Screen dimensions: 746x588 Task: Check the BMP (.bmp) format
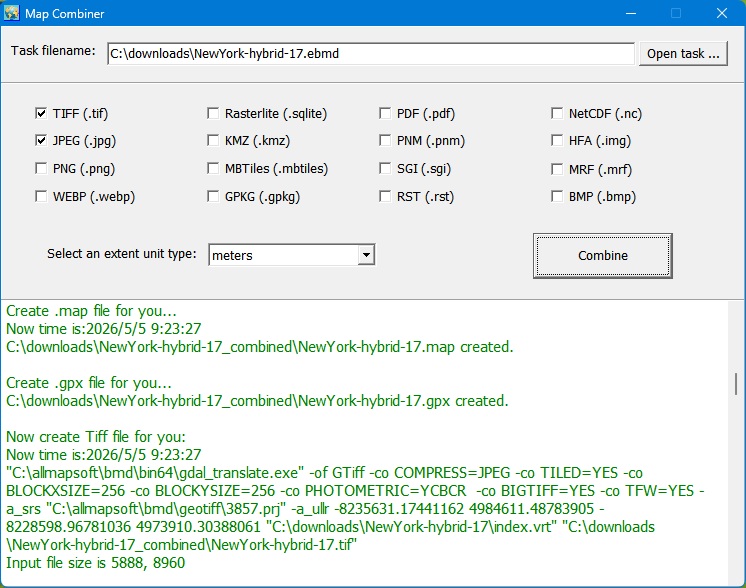pos(557,196)
